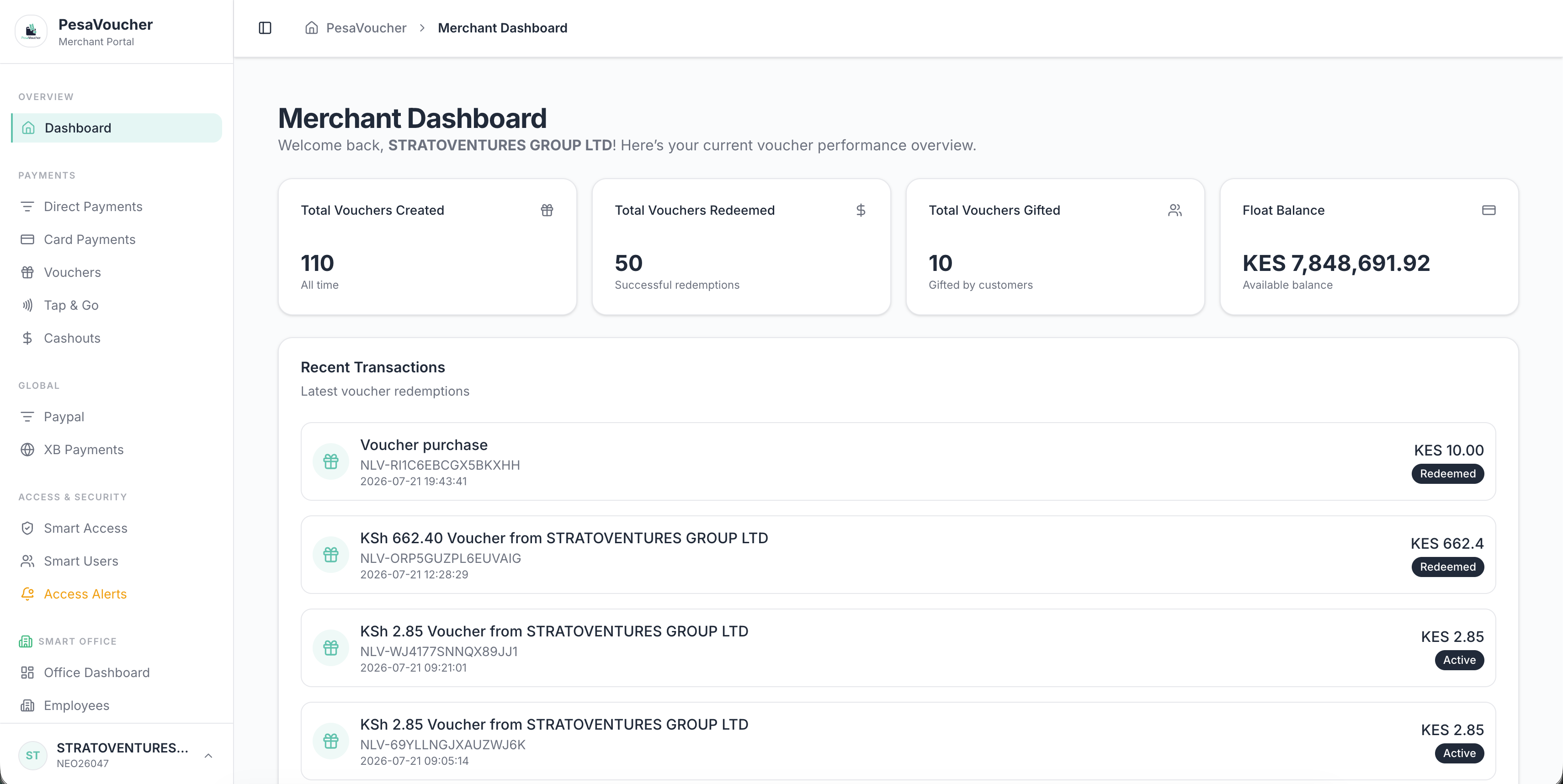Viewport: 1563px width, 784px height.
Task: Click the timestamp 2026-07-21 09:21:01
Action: coord(413,667)
